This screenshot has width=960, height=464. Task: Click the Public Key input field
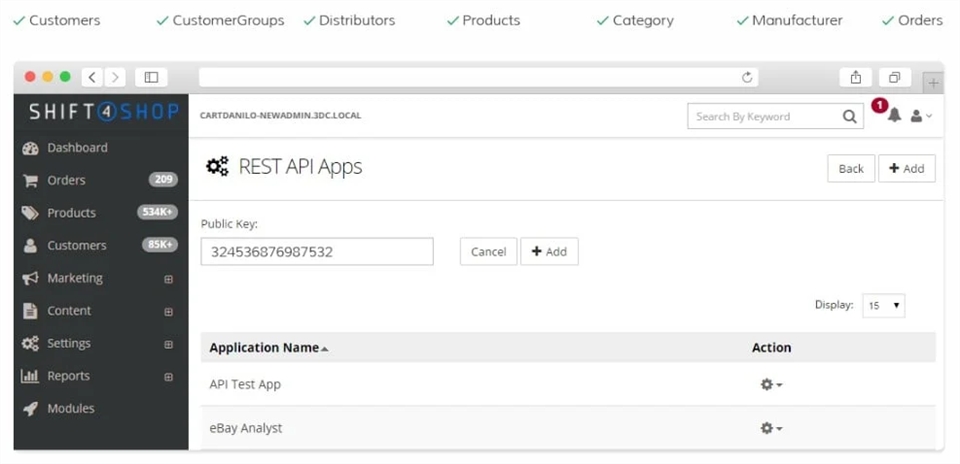click(x=317, y=252)
